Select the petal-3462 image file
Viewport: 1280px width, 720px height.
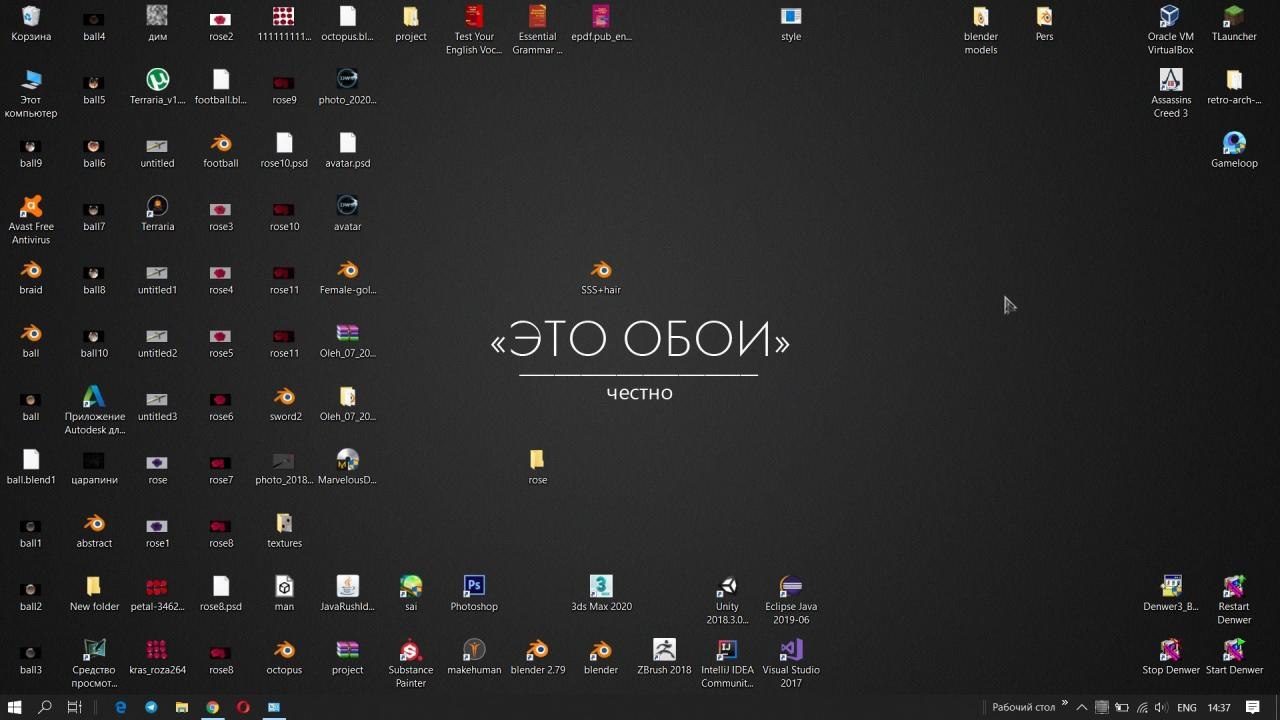157,594
